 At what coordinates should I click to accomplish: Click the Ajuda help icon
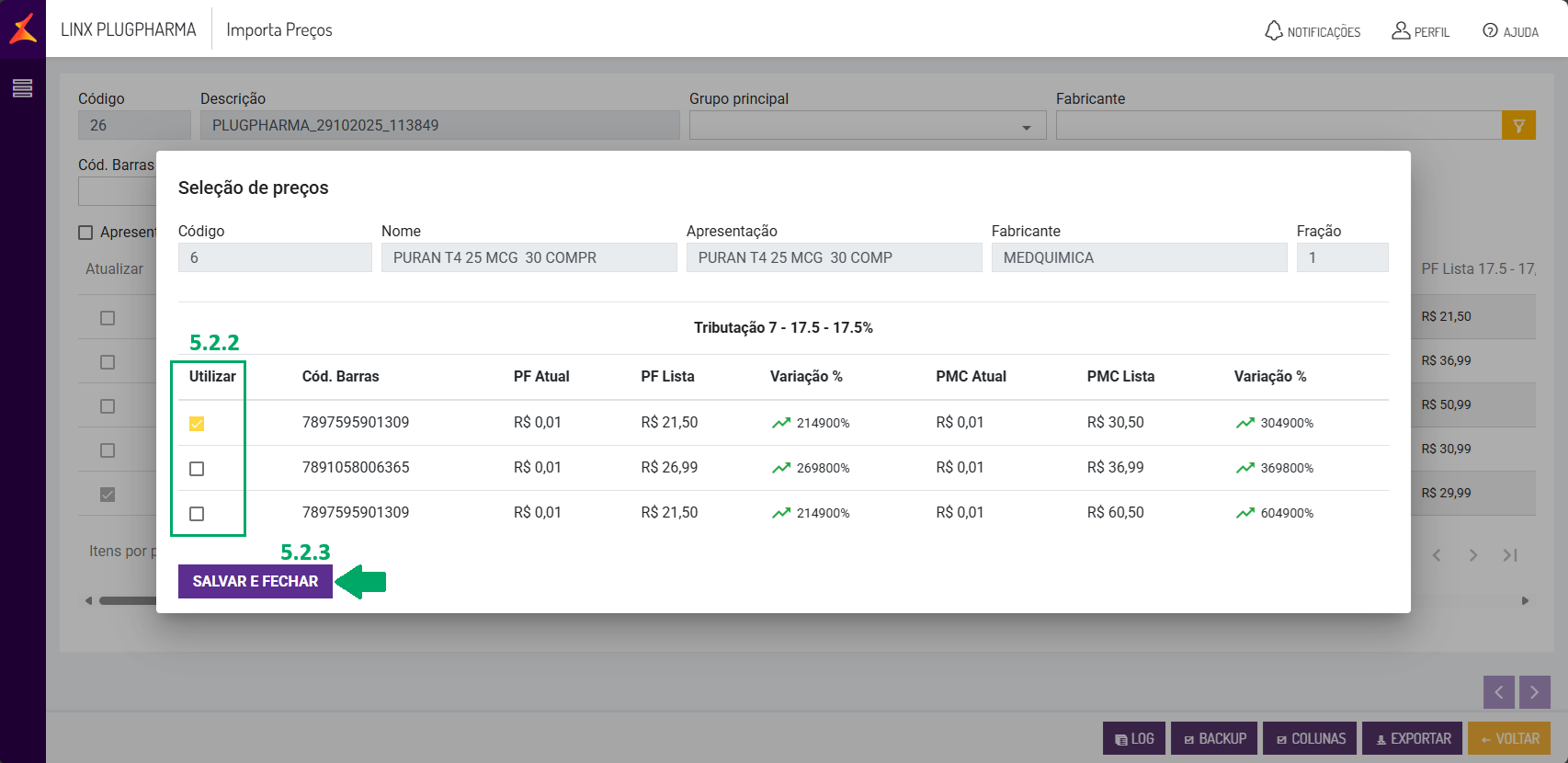tap(1490, 30)
